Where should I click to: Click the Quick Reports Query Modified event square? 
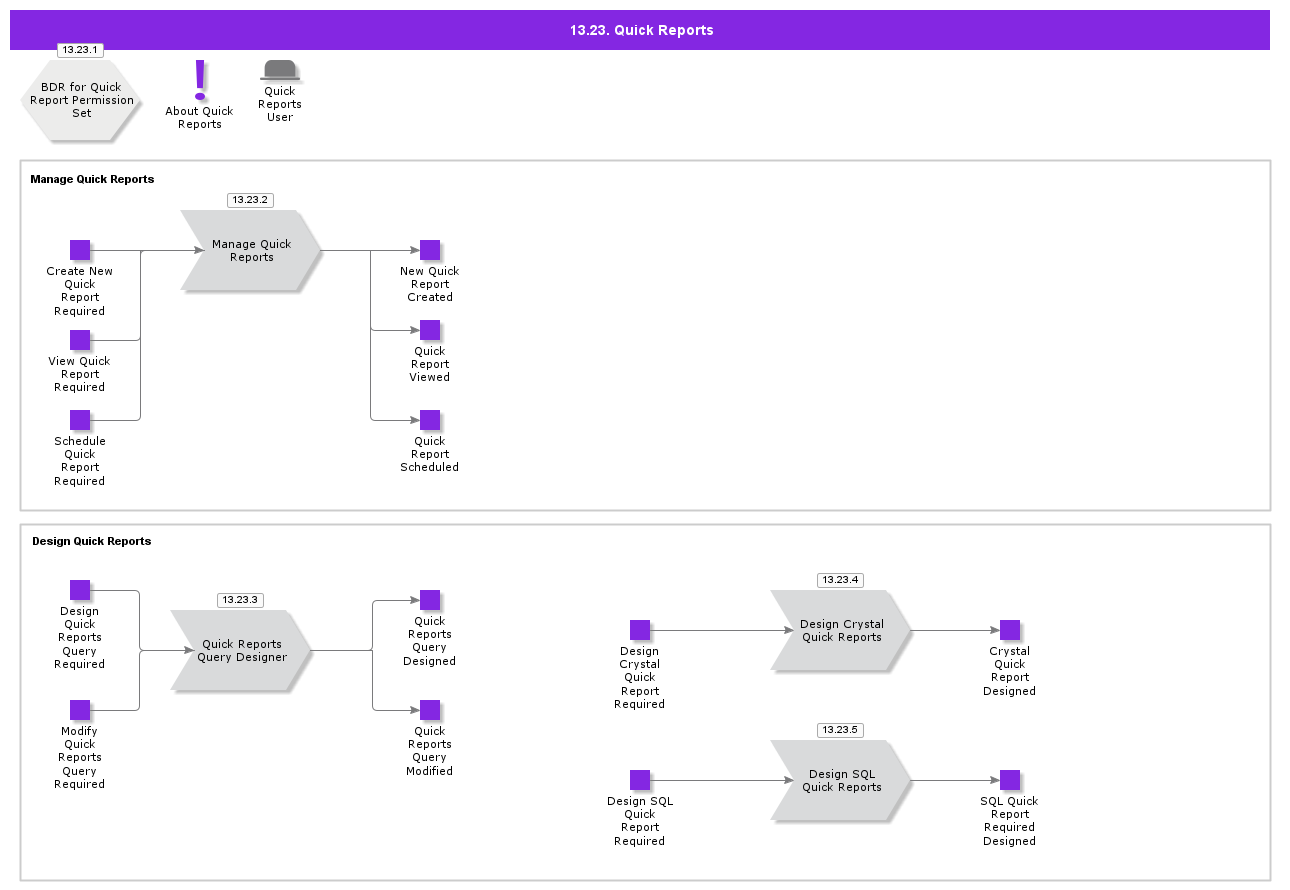pos(430,710)
